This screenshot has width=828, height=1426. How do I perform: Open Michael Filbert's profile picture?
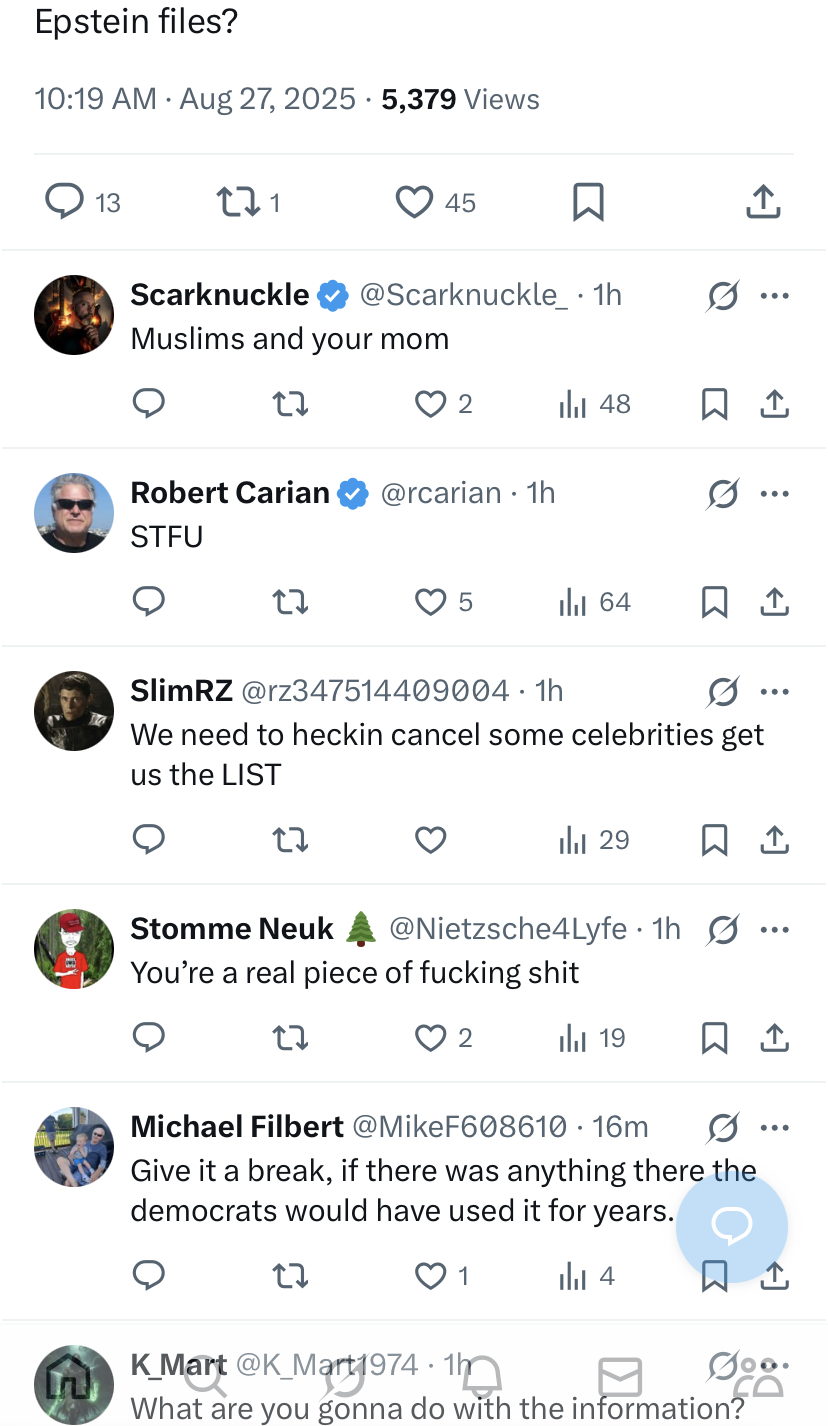74,1147
